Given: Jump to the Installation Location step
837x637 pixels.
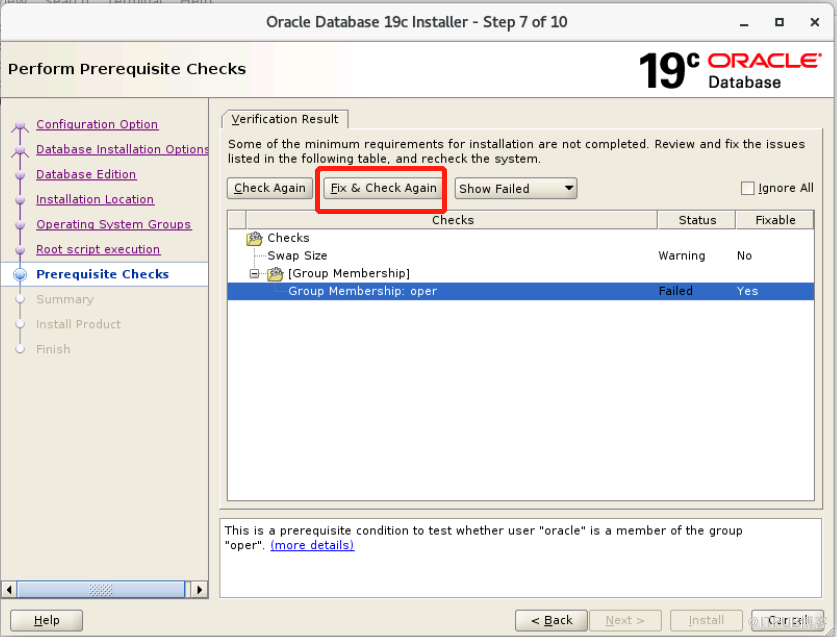Looking at the screenshot, I should [95, 199].
